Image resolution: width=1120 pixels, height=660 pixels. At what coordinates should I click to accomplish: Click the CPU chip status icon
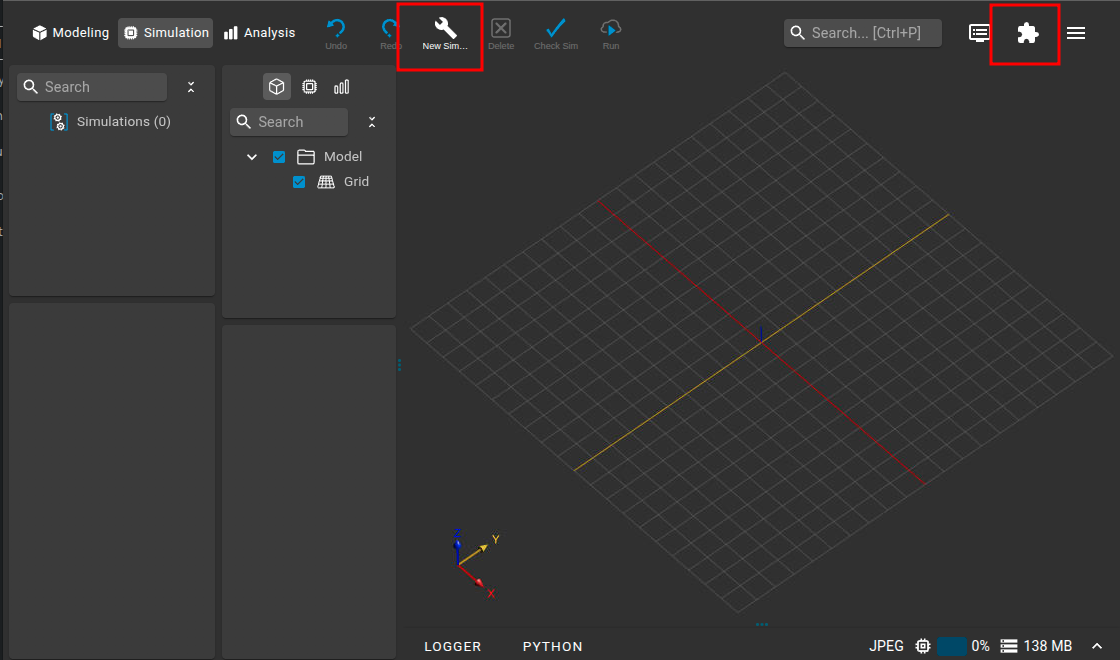(923, 646)
